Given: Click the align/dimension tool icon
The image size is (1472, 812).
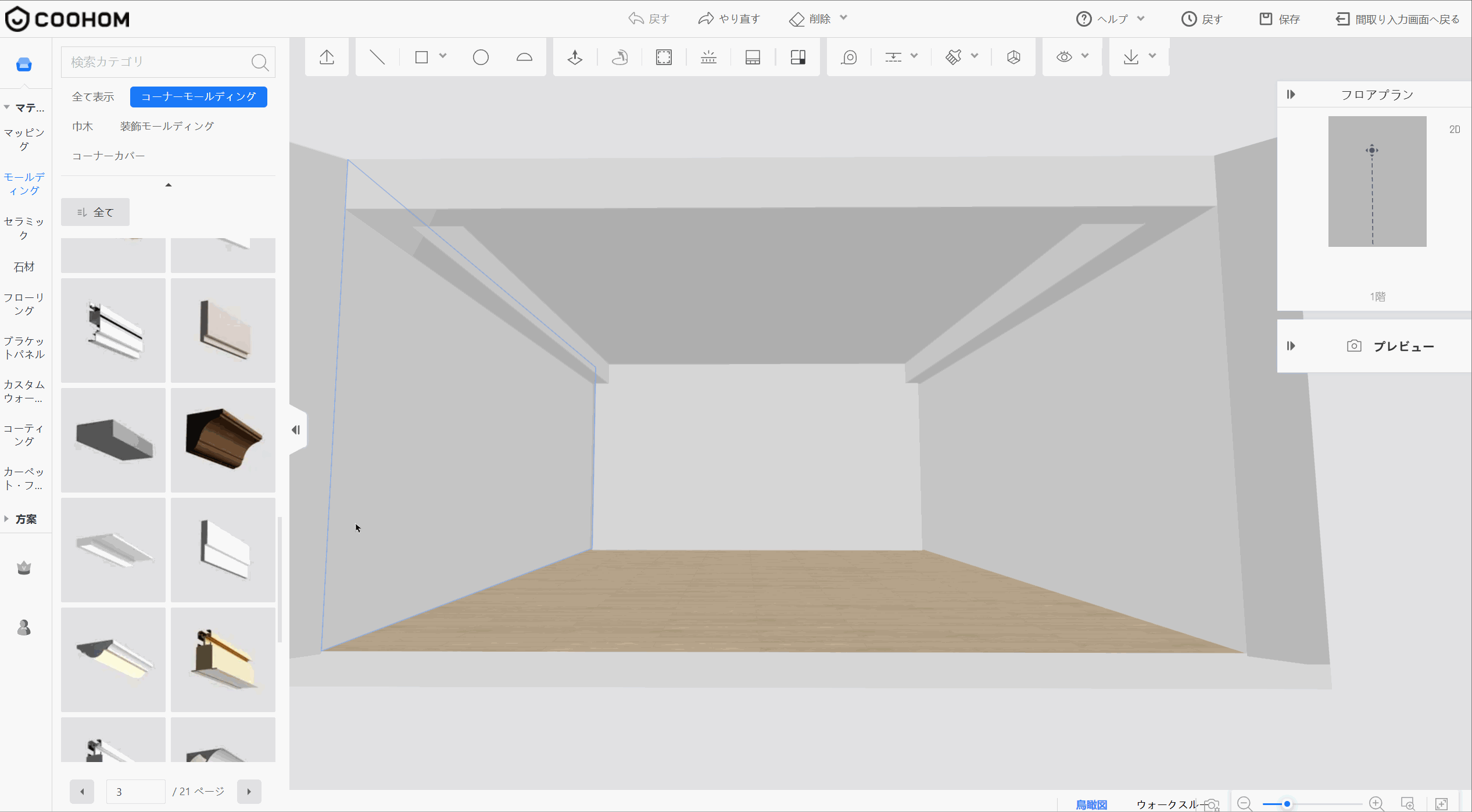Looking at the screenshot, I should pos(893,57).
